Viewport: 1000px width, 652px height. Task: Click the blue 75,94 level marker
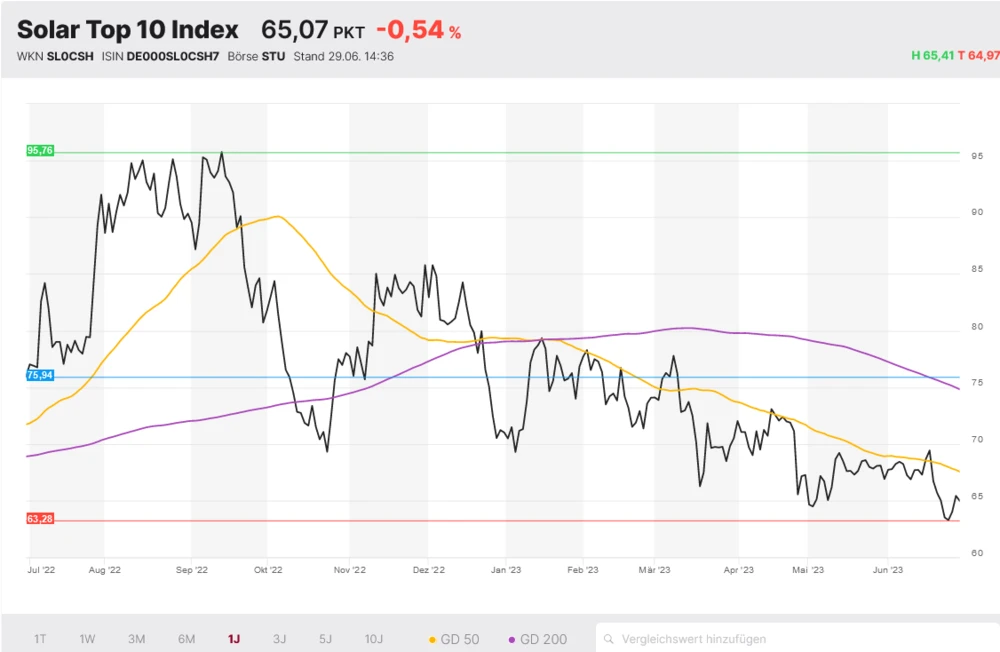tap(40, 376)
